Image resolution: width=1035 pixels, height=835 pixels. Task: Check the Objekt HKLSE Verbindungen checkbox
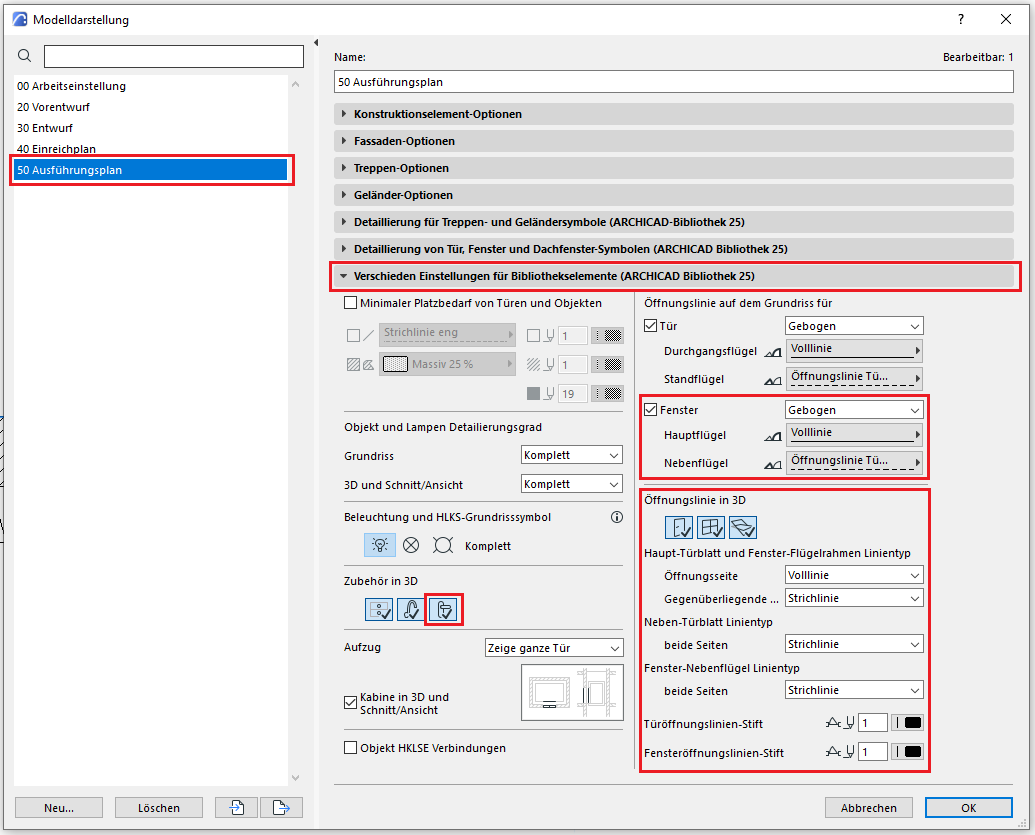pyautogui.click(x=350, y=747)
